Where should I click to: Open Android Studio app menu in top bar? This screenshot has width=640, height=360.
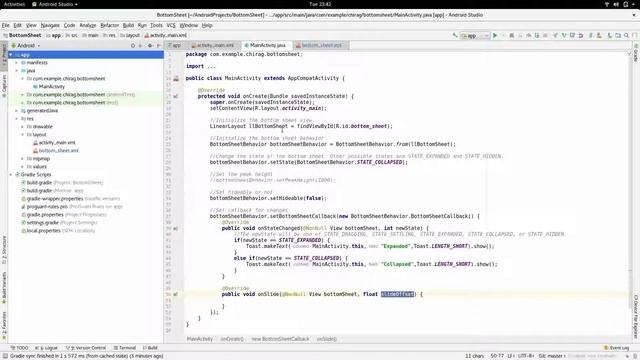(x=55, y=4)
